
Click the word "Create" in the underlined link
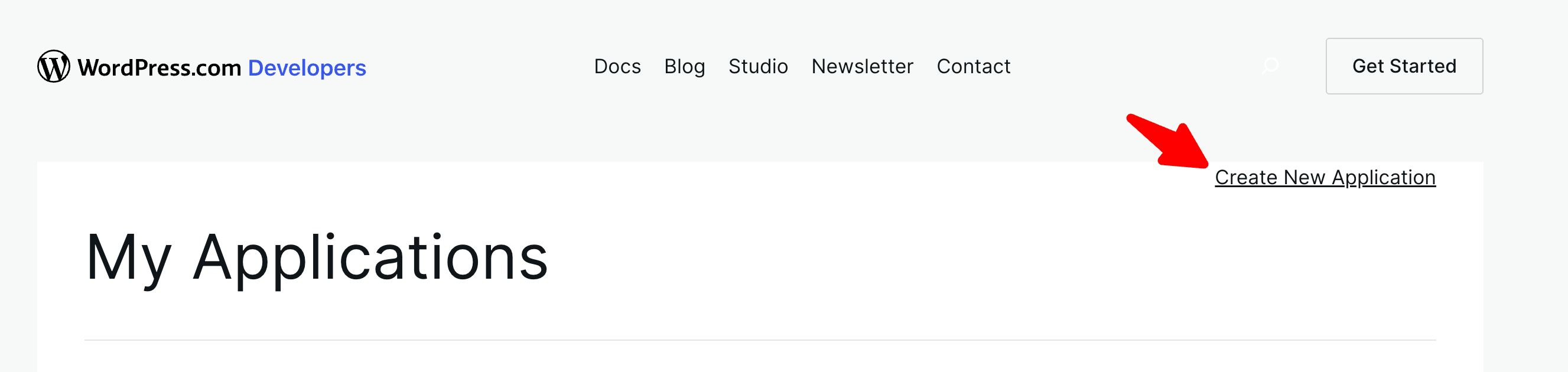pyautogui.click(x=1245, y=177)
